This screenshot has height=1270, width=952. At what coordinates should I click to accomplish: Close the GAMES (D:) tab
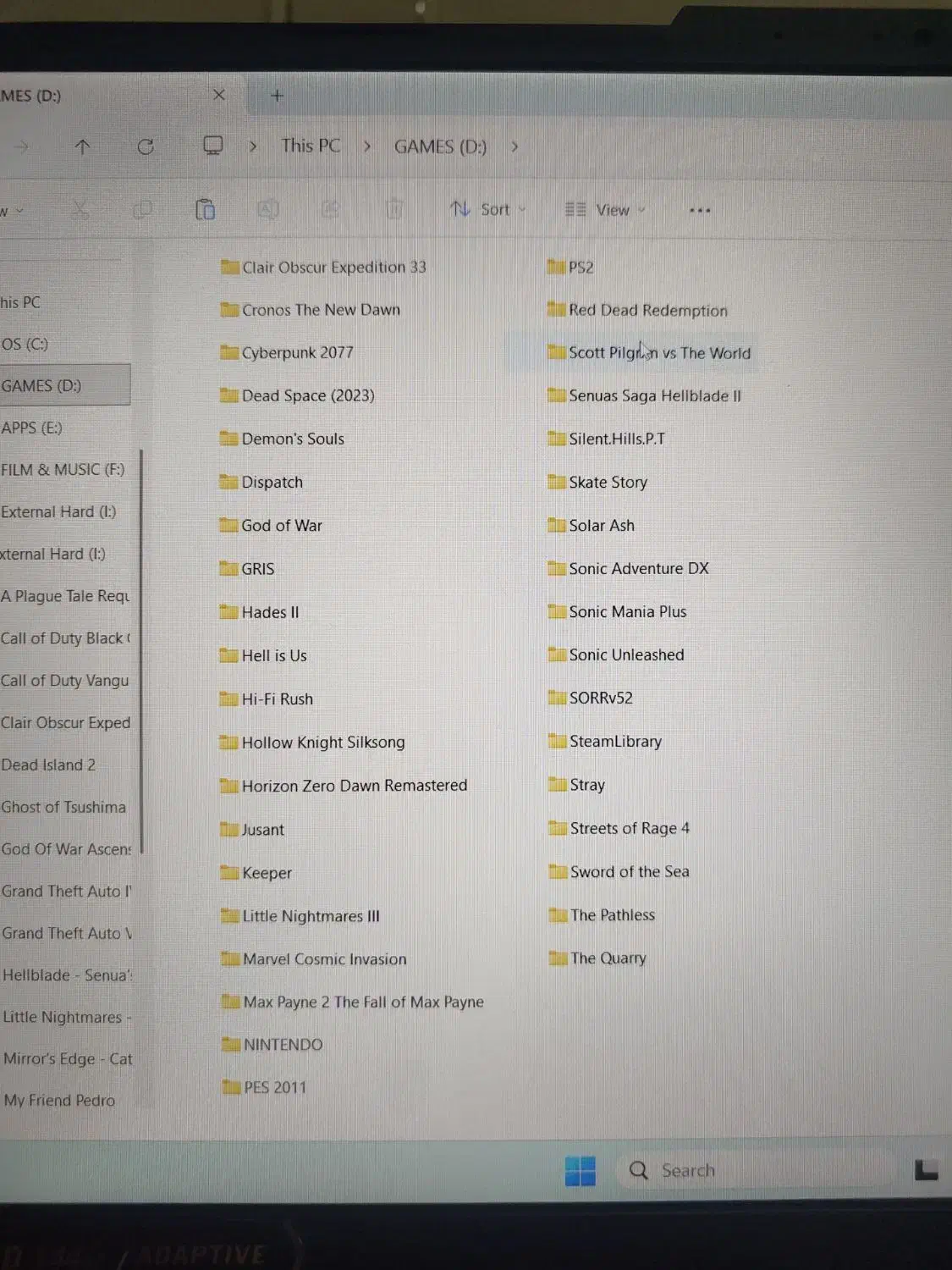coord(219,95)
